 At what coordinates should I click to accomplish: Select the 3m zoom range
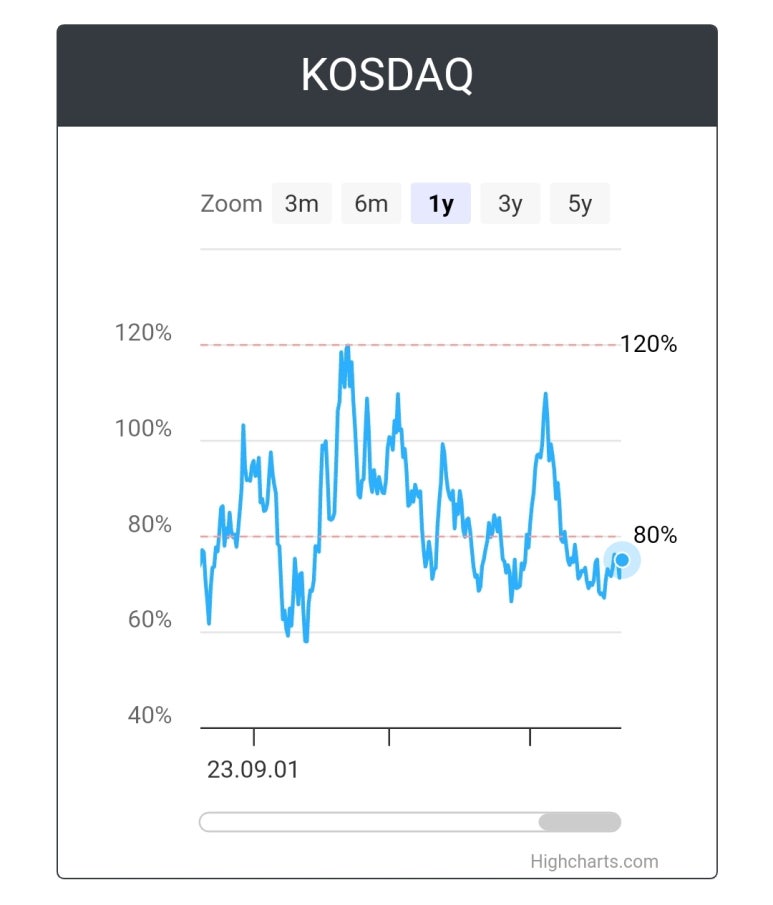[x=301, y=203]
